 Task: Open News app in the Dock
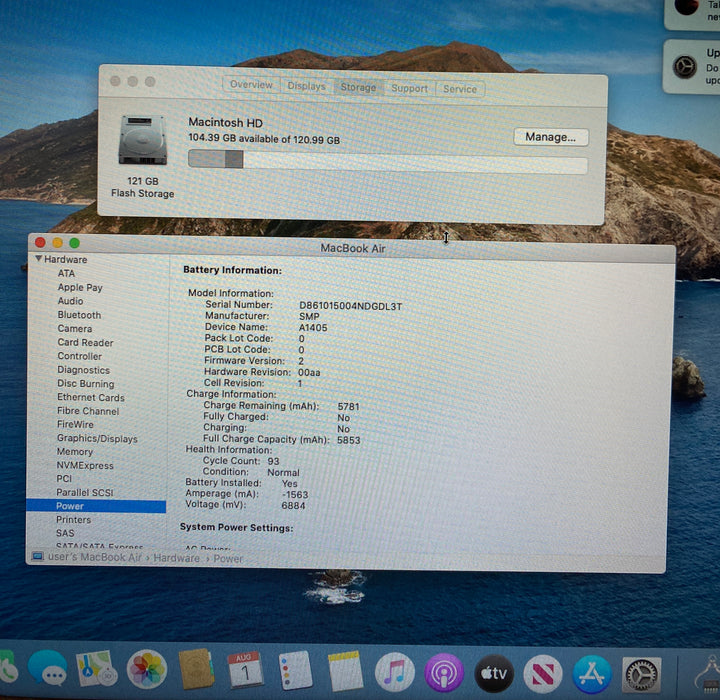click(543, 674)
